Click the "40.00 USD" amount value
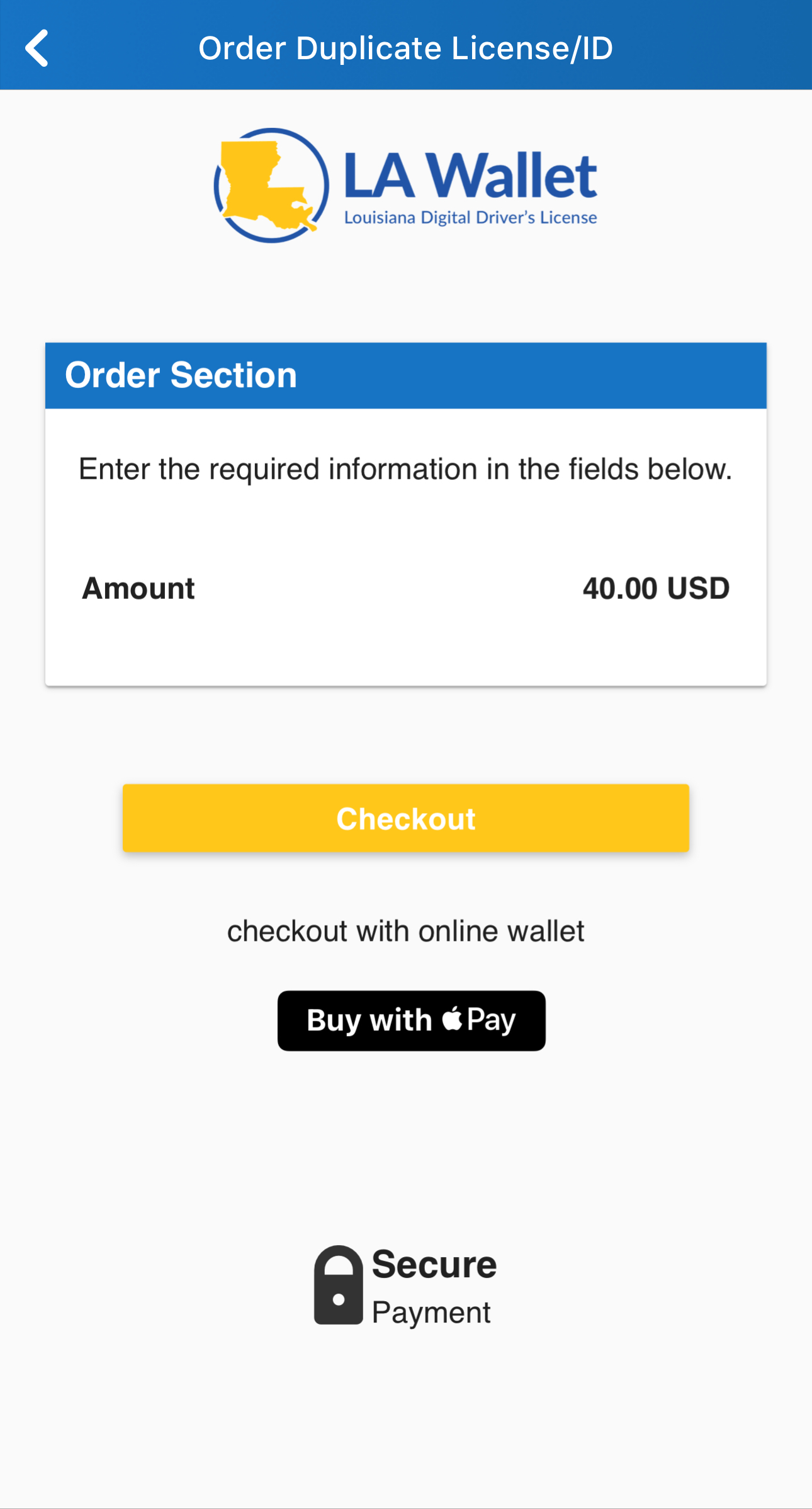 click(x=655, y=589)
